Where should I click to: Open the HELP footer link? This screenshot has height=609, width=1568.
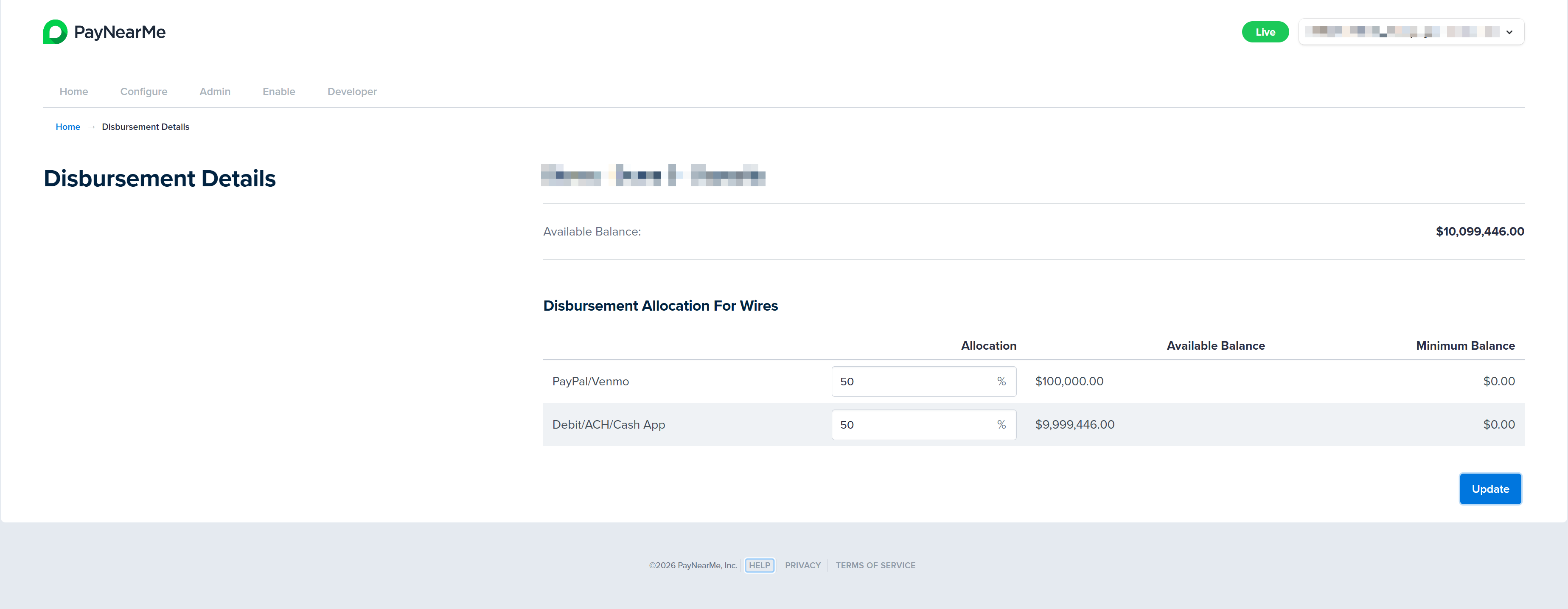pos(759,565)
